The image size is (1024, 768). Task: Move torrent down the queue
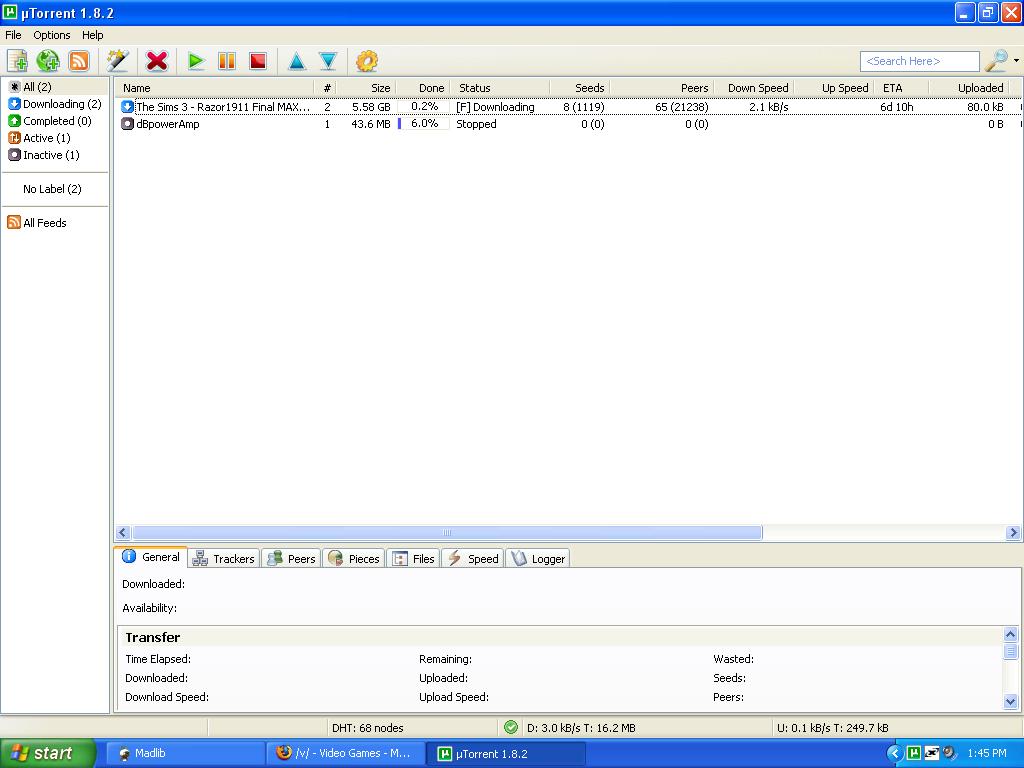tap(328, 61)
